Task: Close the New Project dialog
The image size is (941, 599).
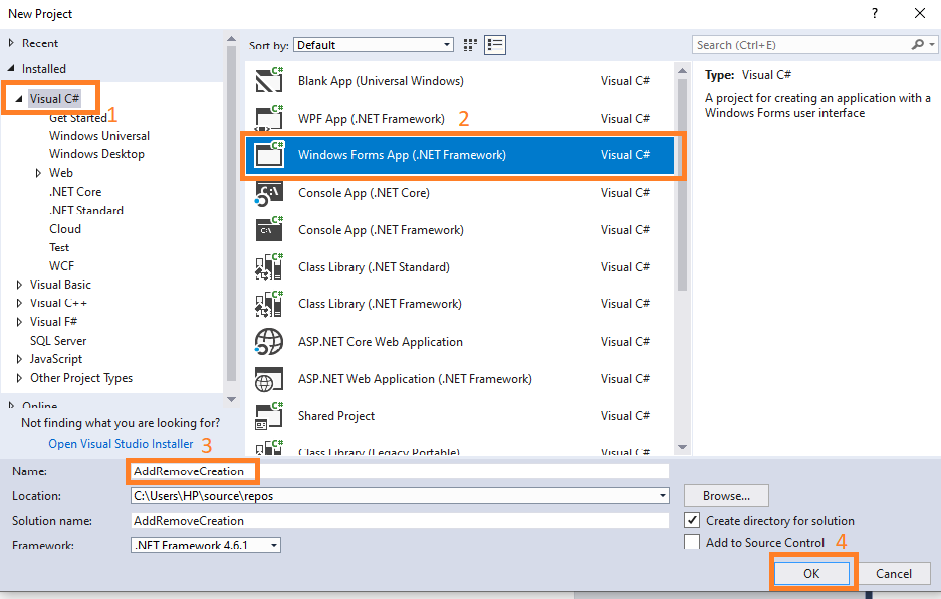Action: pyautogui.click(x=919, y=13)
